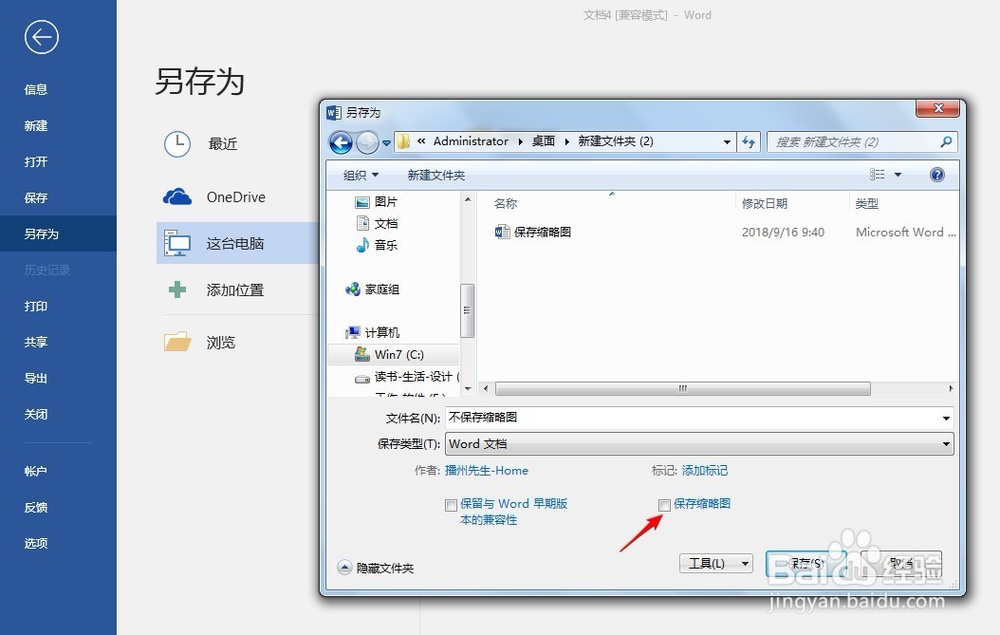This screenshot has width=1000, height=635.
Task: Click the refresh icon beside the address bar
Action: [x=749, y=142]
